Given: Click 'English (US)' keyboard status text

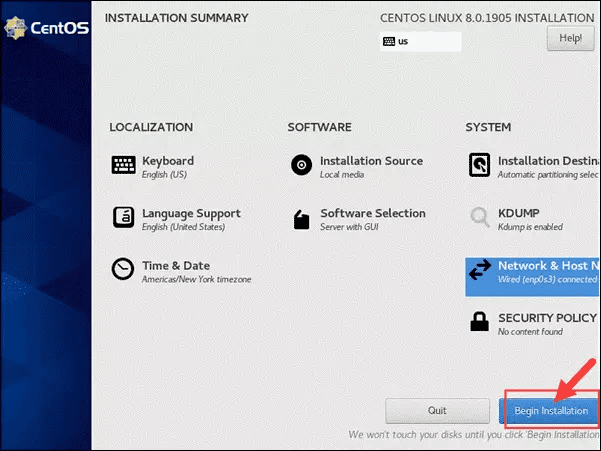Looking at the screenshot, I should click(x=164, y=175).
